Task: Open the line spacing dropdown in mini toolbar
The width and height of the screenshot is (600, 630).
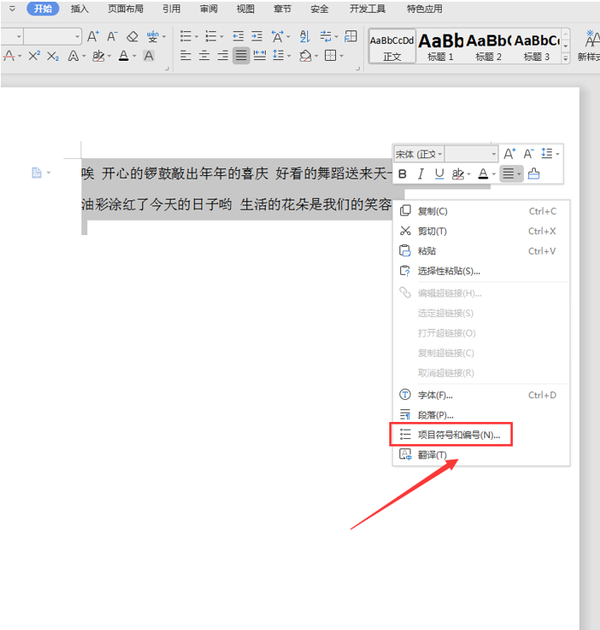Action: tap(549, 154)
